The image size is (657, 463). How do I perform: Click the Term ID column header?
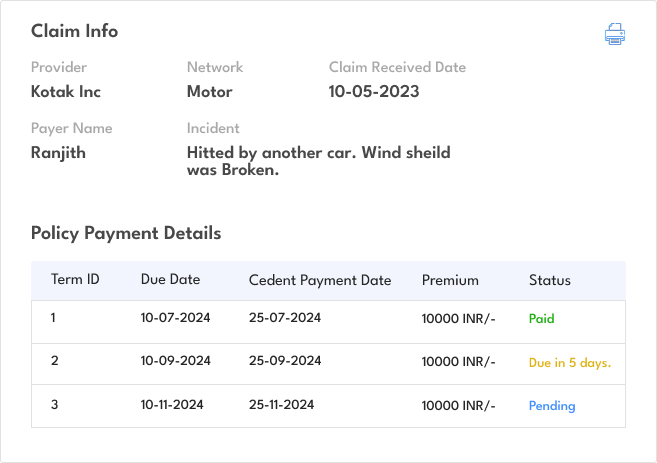point(75,280)
